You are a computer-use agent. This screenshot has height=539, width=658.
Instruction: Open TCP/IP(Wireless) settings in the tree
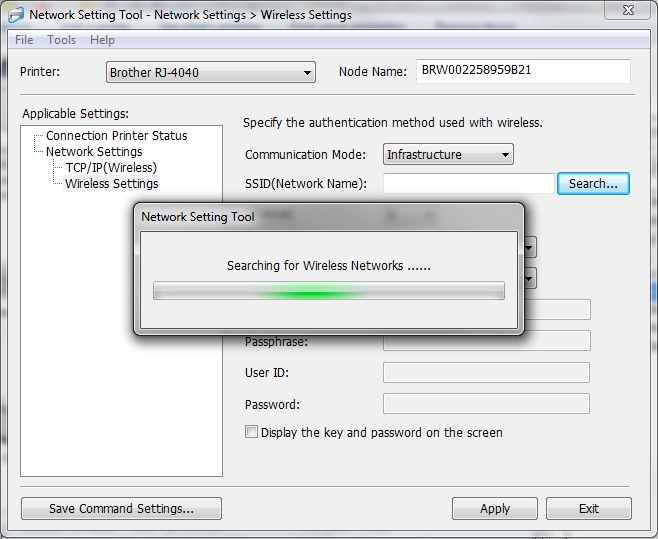click(111, 168)
